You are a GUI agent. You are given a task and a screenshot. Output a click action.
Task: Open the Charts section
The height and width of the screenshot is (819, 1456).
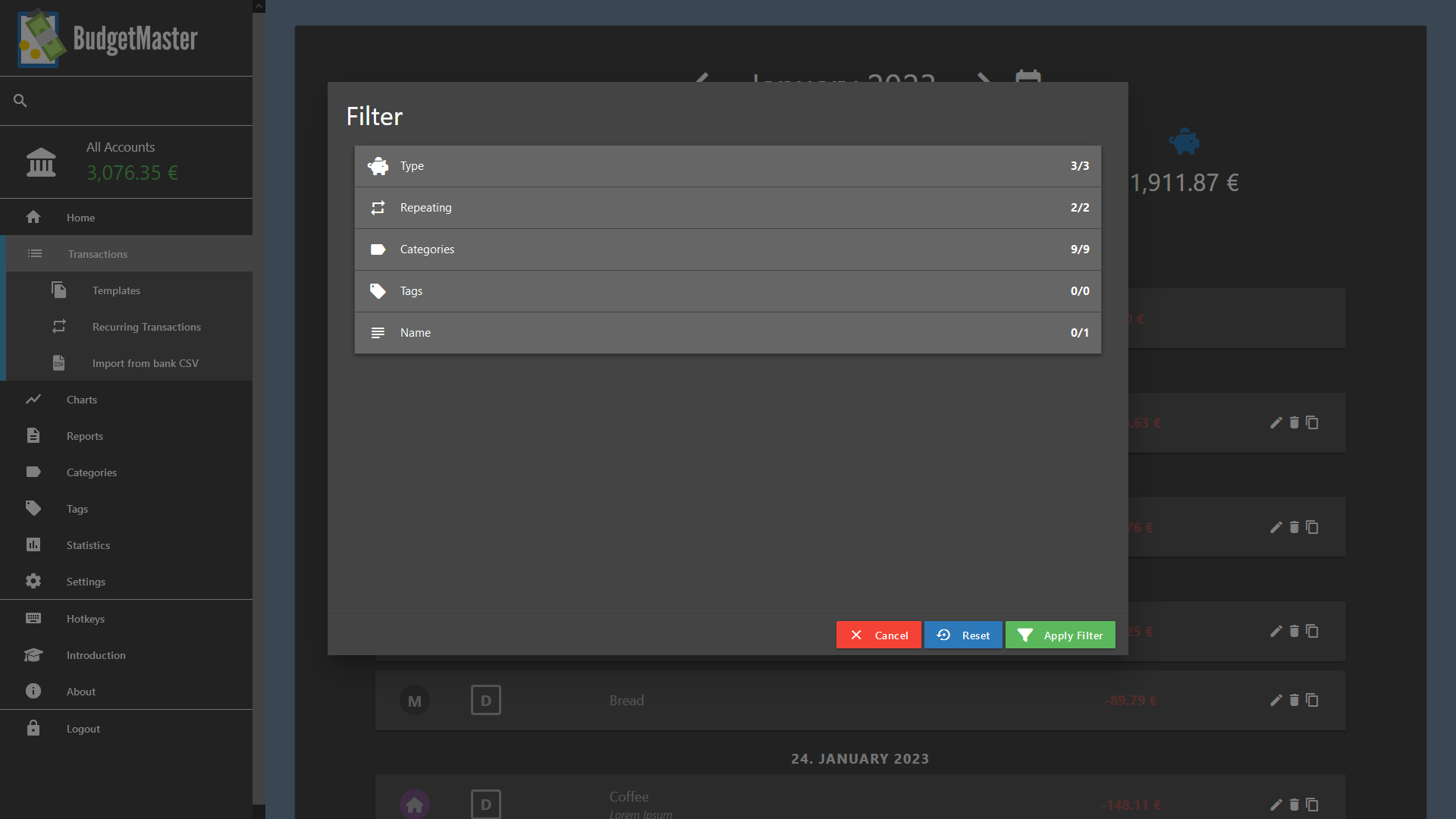(x=126, y=400)
